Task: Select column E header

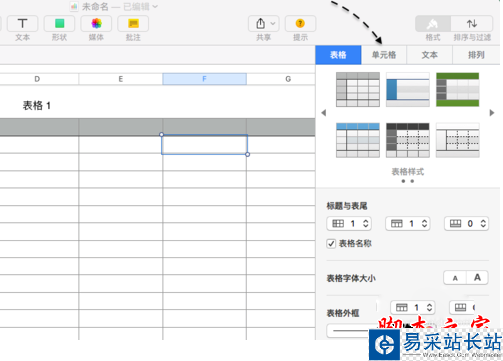Action: (x=121, y=79)
